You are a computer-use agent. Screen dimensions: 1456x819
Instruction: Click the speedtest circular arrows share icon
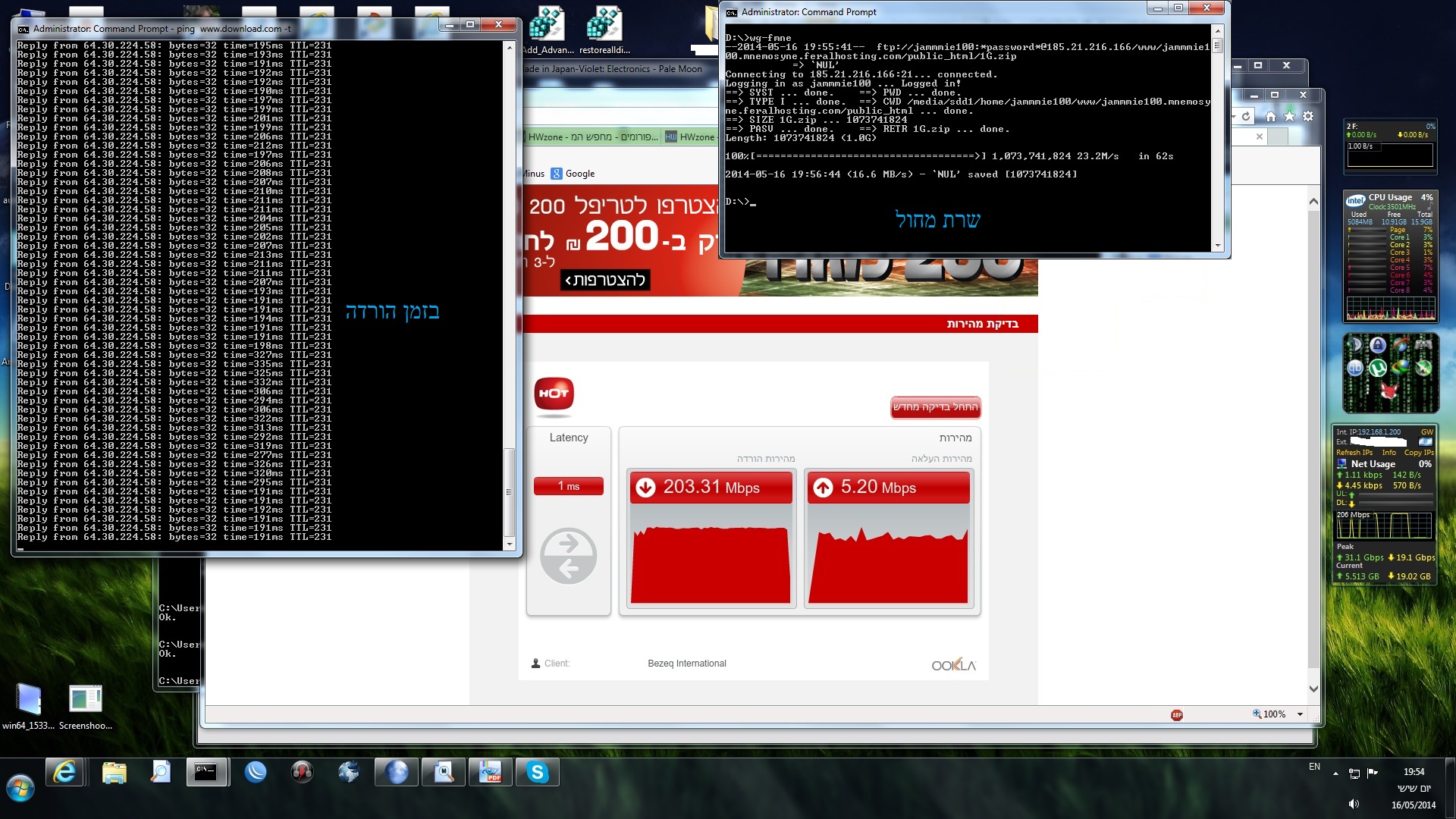point(568,556)
